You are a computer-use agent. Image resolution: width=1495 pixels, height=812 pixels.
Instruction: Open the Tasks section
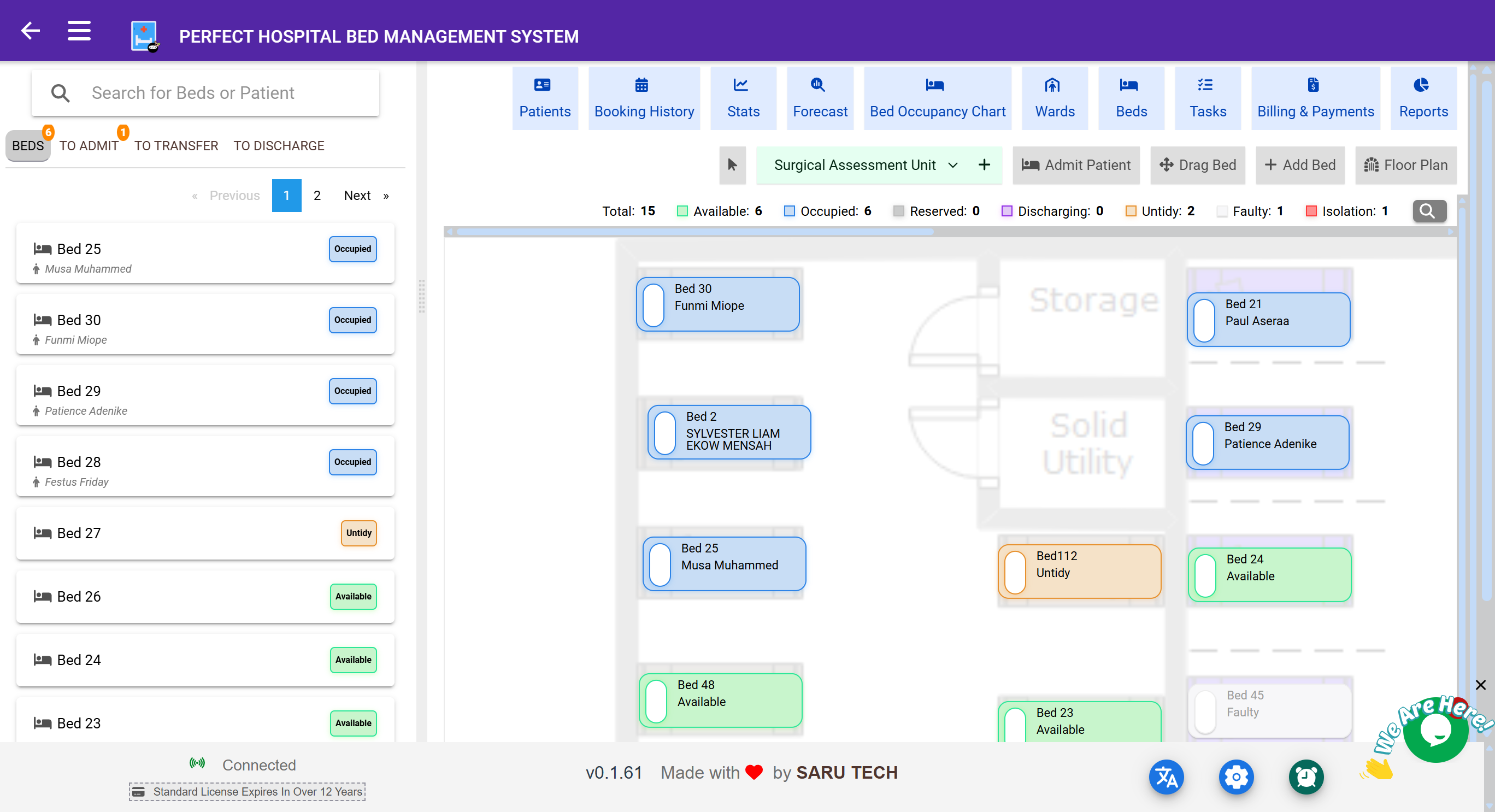pos(1207,98)
